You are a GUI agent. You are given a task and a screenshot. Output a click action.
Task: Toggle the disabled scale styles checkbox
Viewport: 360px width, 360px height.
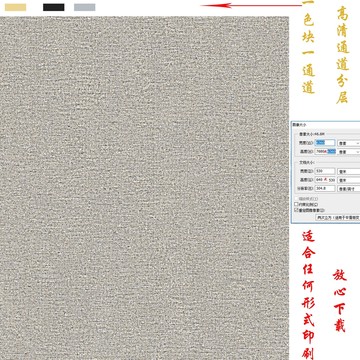pos(296,199)
